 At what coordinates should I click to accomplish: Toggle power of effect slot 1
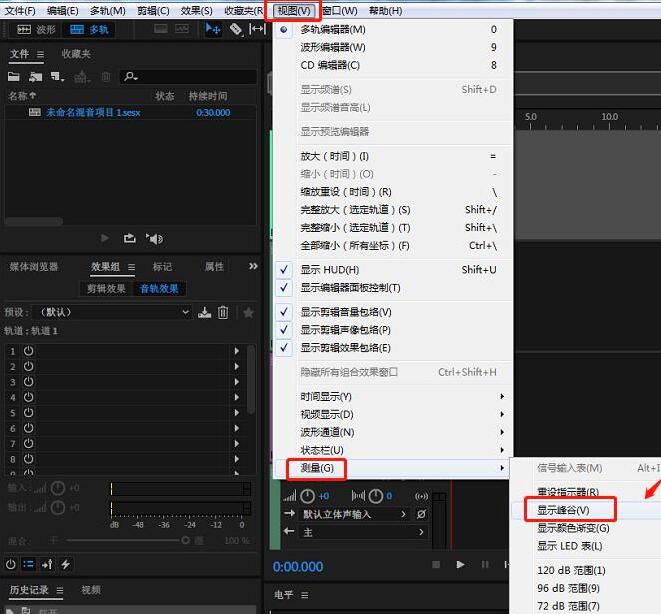(x=28, y=351)
